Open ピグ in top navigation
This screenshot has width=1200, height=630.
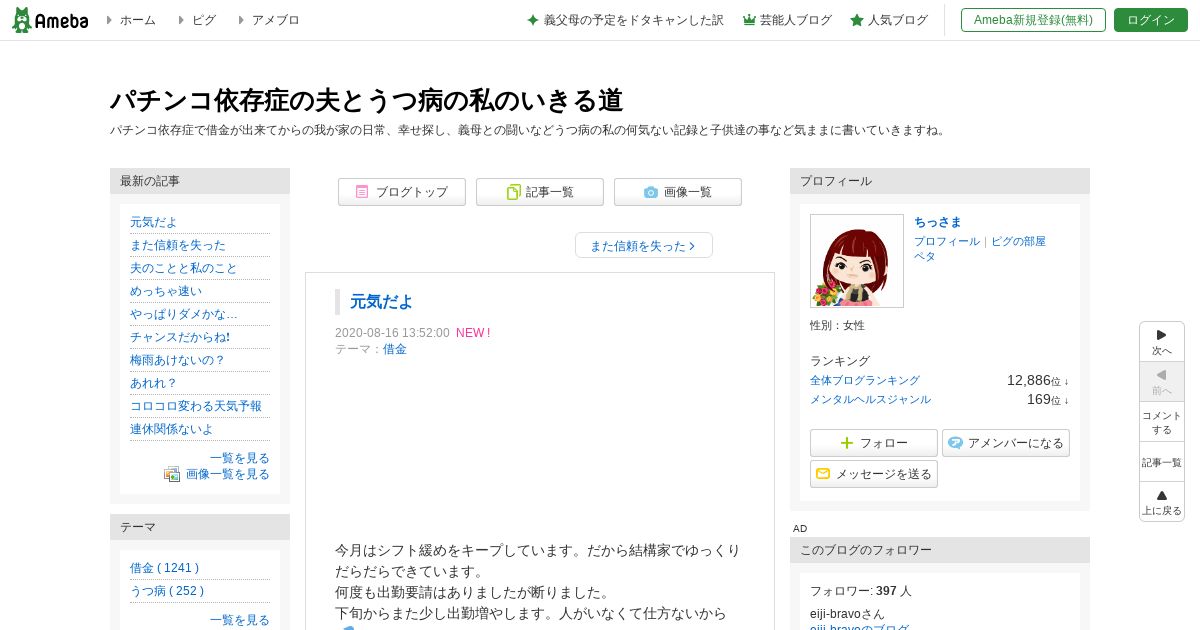(204, 20)
